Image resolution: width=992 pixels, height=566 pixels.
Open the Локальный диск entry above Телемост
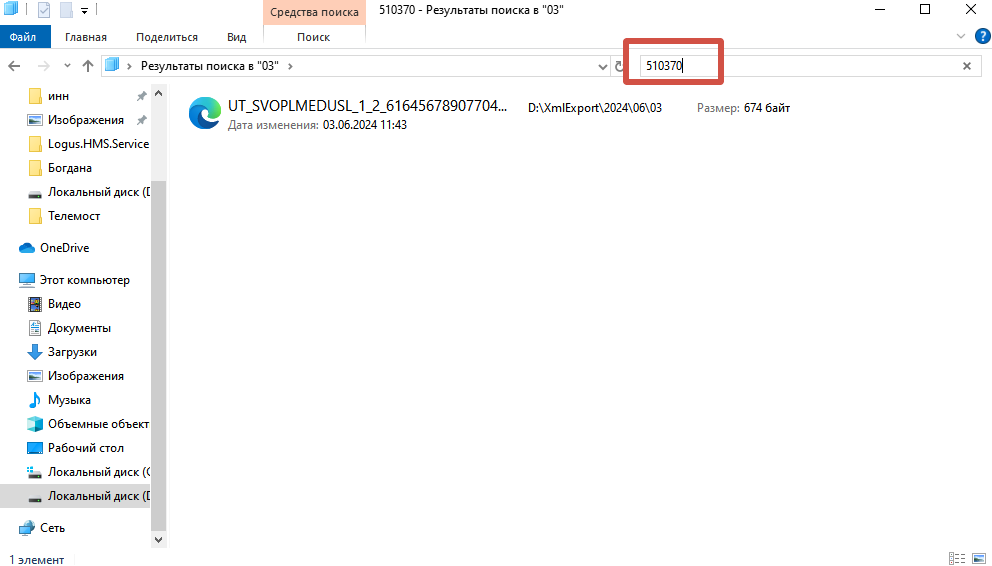click(99, 192)
